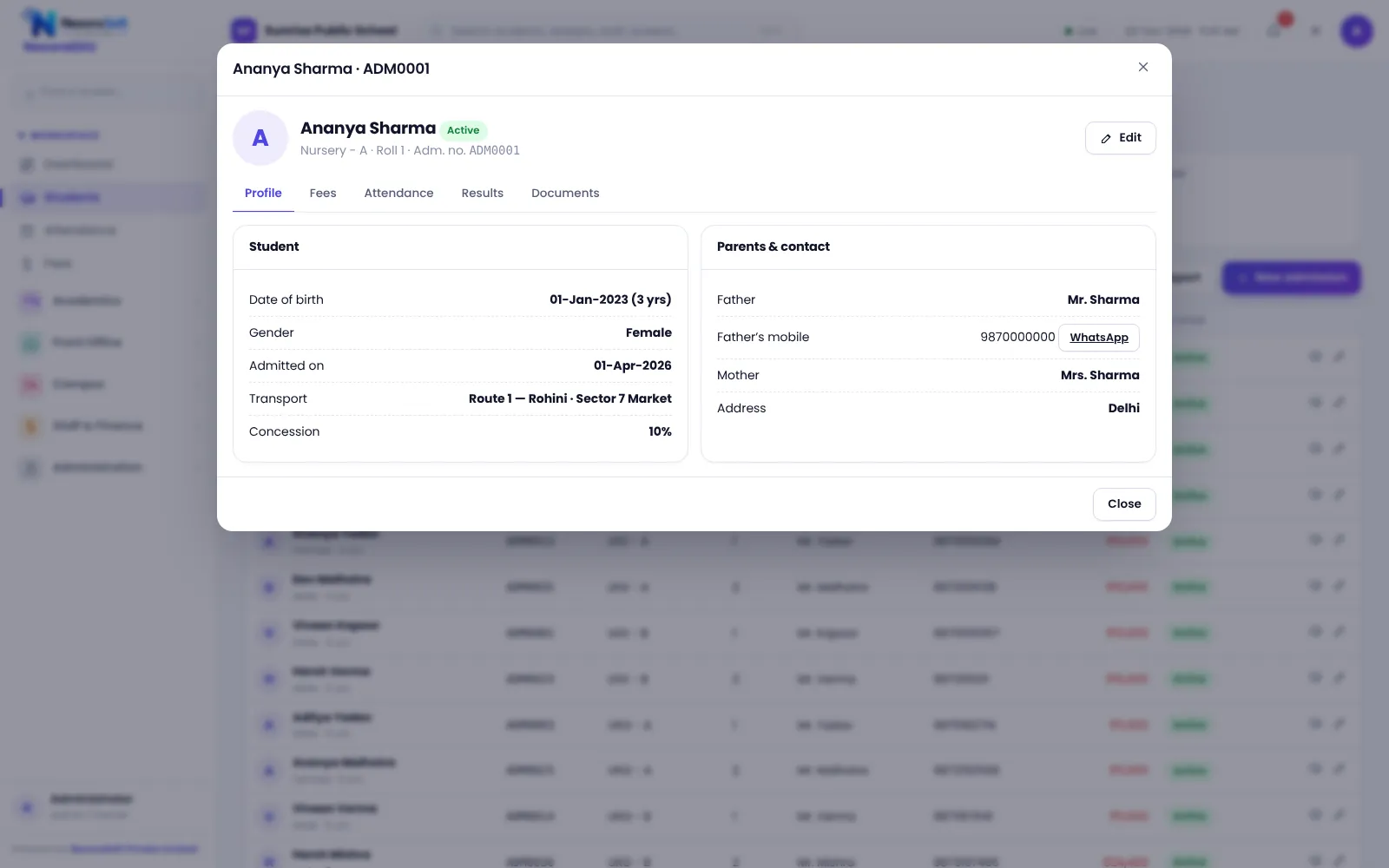This screenshot has height=868, width=1389.
Task: Click father's mobile number 9870000000
Action: [1017, 337]
